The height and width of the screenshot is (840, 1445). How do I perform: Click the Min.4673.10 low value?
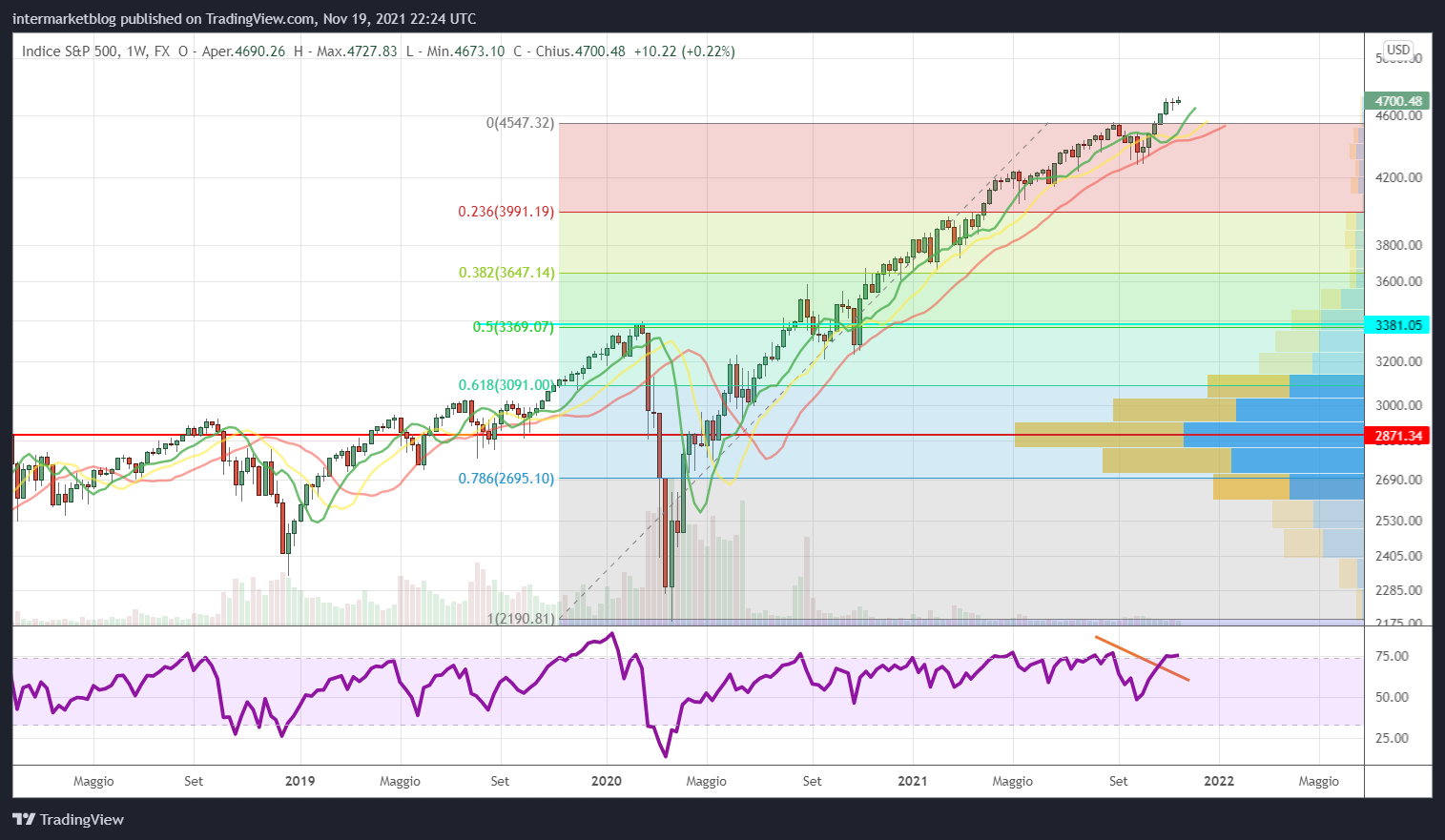(465, 51)
